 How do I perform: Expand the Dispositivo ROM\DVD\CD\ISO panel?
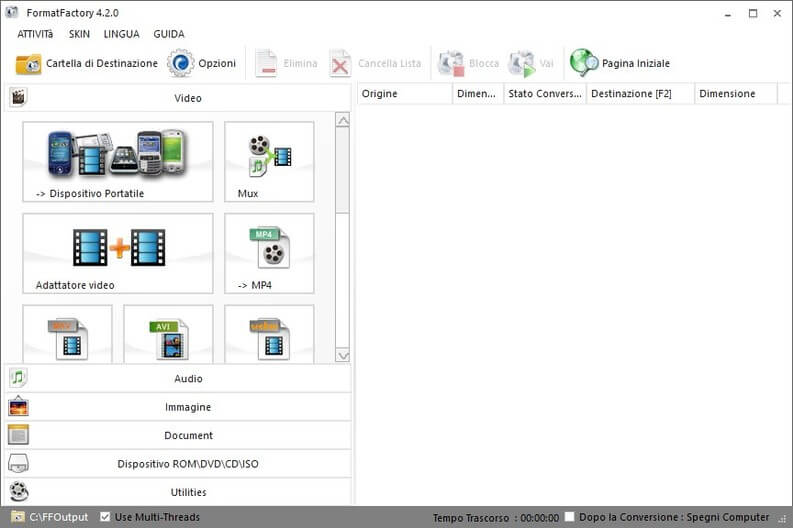[178, 463]
